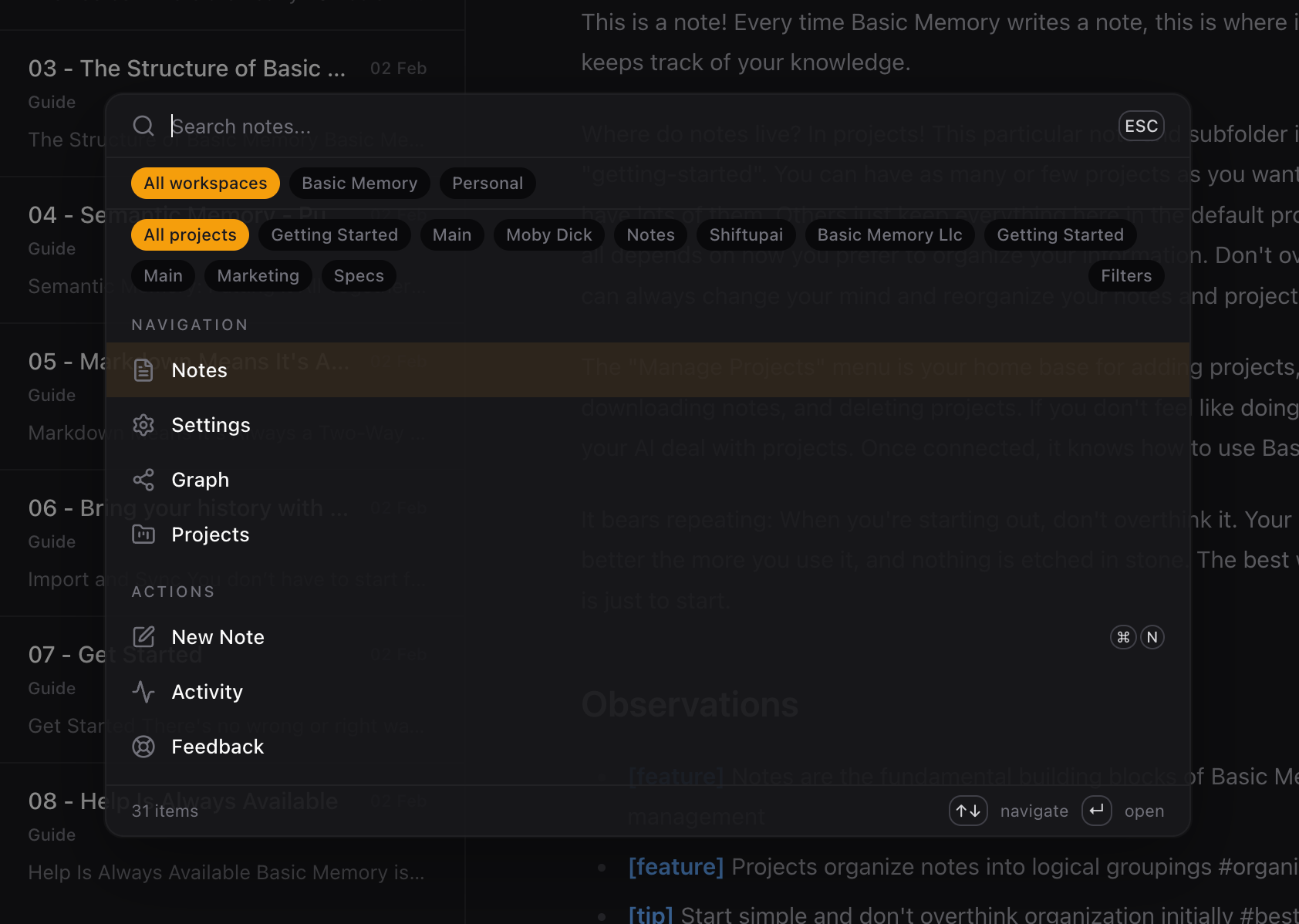Click the Activity pulse icon

pos(143,692)
